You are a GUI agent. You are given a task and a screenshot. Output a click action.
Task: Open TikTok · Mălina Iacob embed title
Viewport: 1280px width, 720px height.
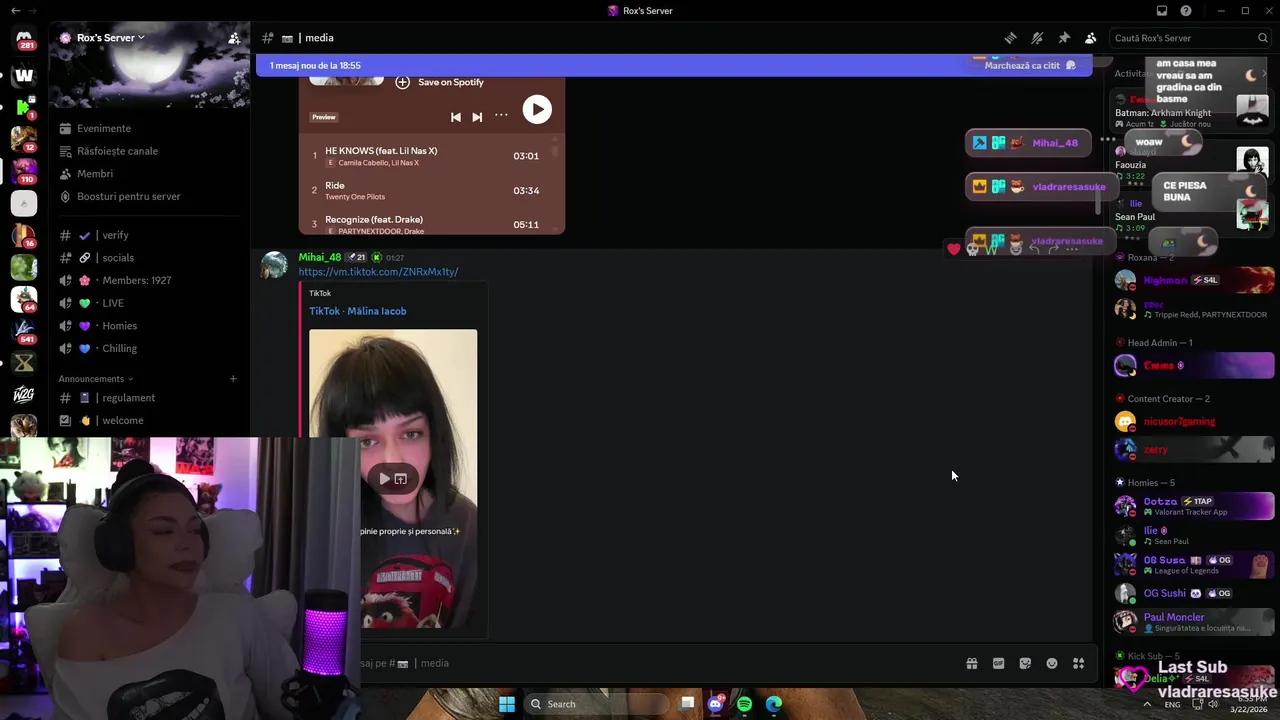357,311
